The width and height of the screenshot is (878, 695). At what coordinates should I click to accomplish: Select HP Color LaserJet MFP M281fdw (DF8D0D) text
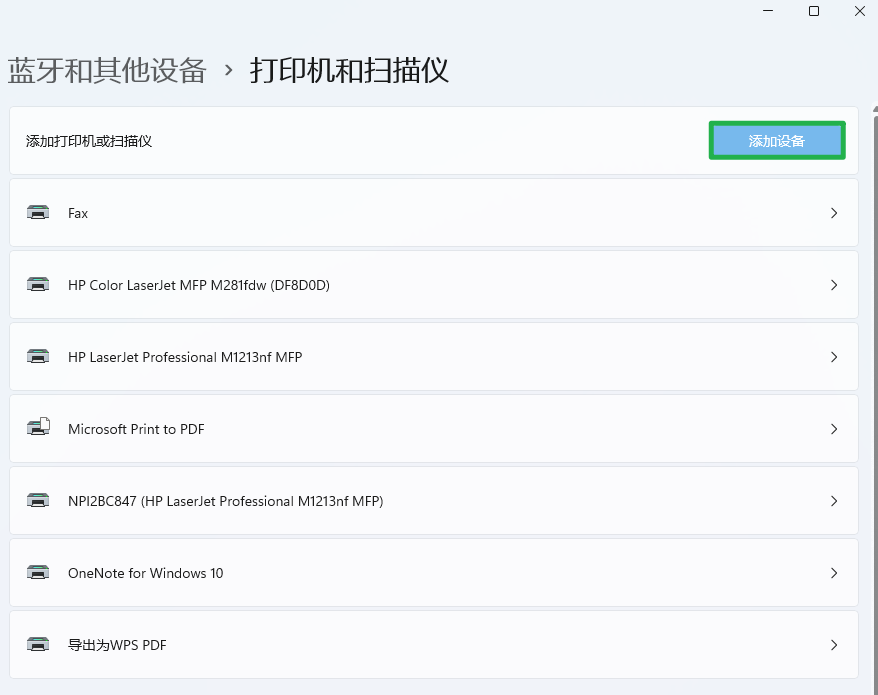(x=199, y=285)
